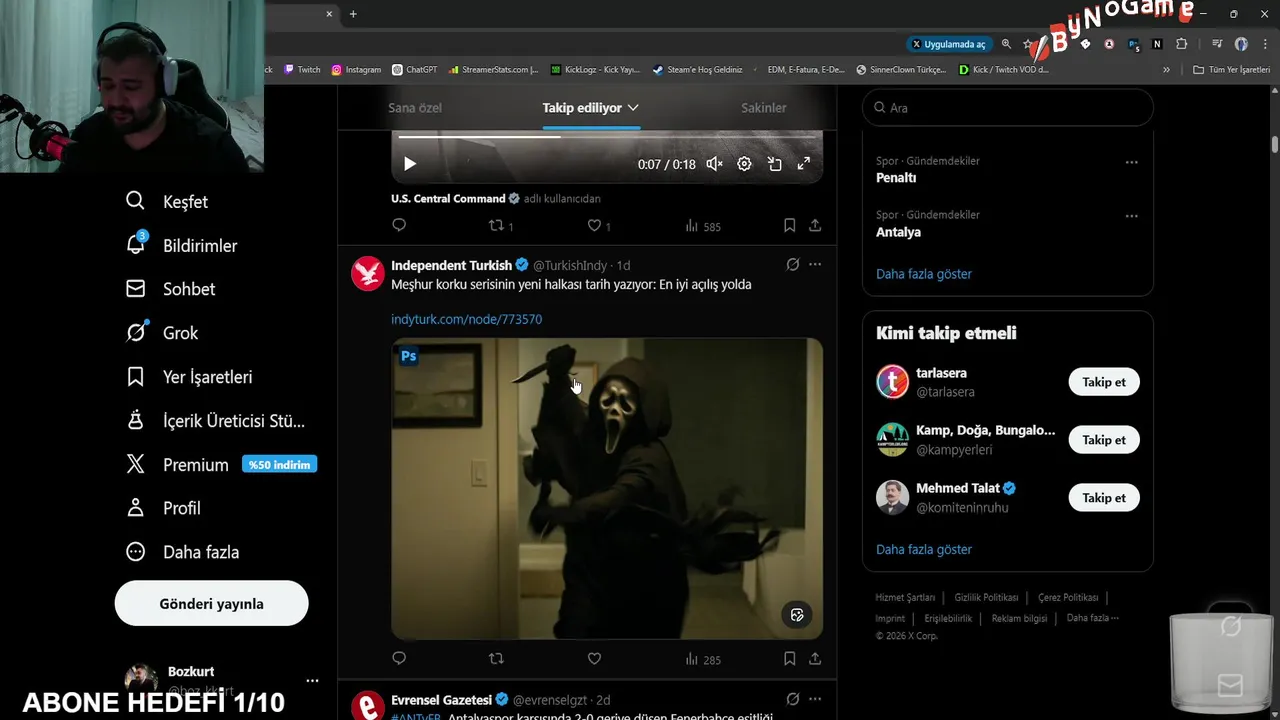
Task: Show more follow suggestions link
Action: (x=924, y=550)
